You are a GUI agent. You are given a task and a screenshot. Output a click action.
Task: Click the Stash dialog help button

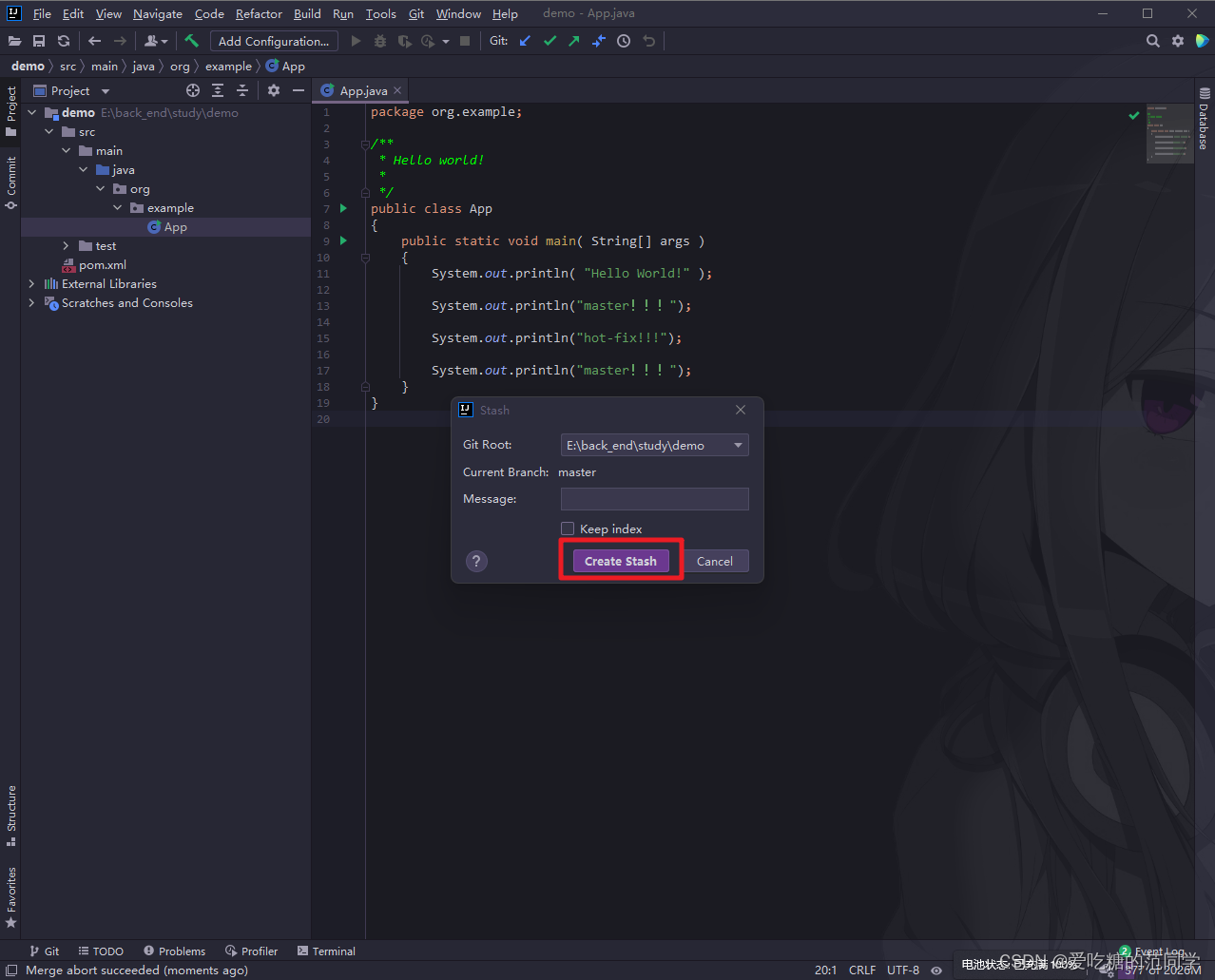476,561
